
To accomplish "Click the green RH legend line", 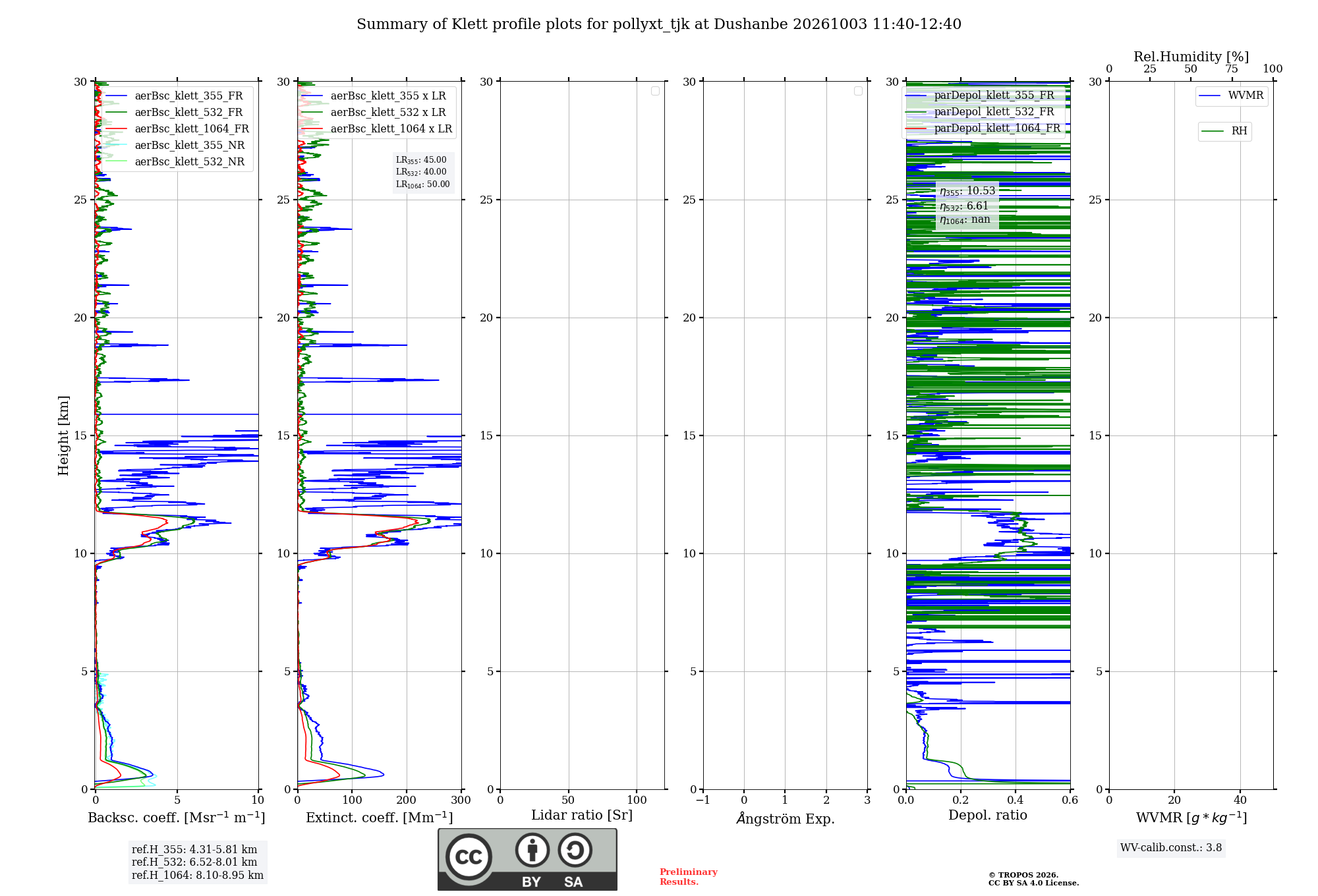I will pyautogui.click(x=1213, y=131).
